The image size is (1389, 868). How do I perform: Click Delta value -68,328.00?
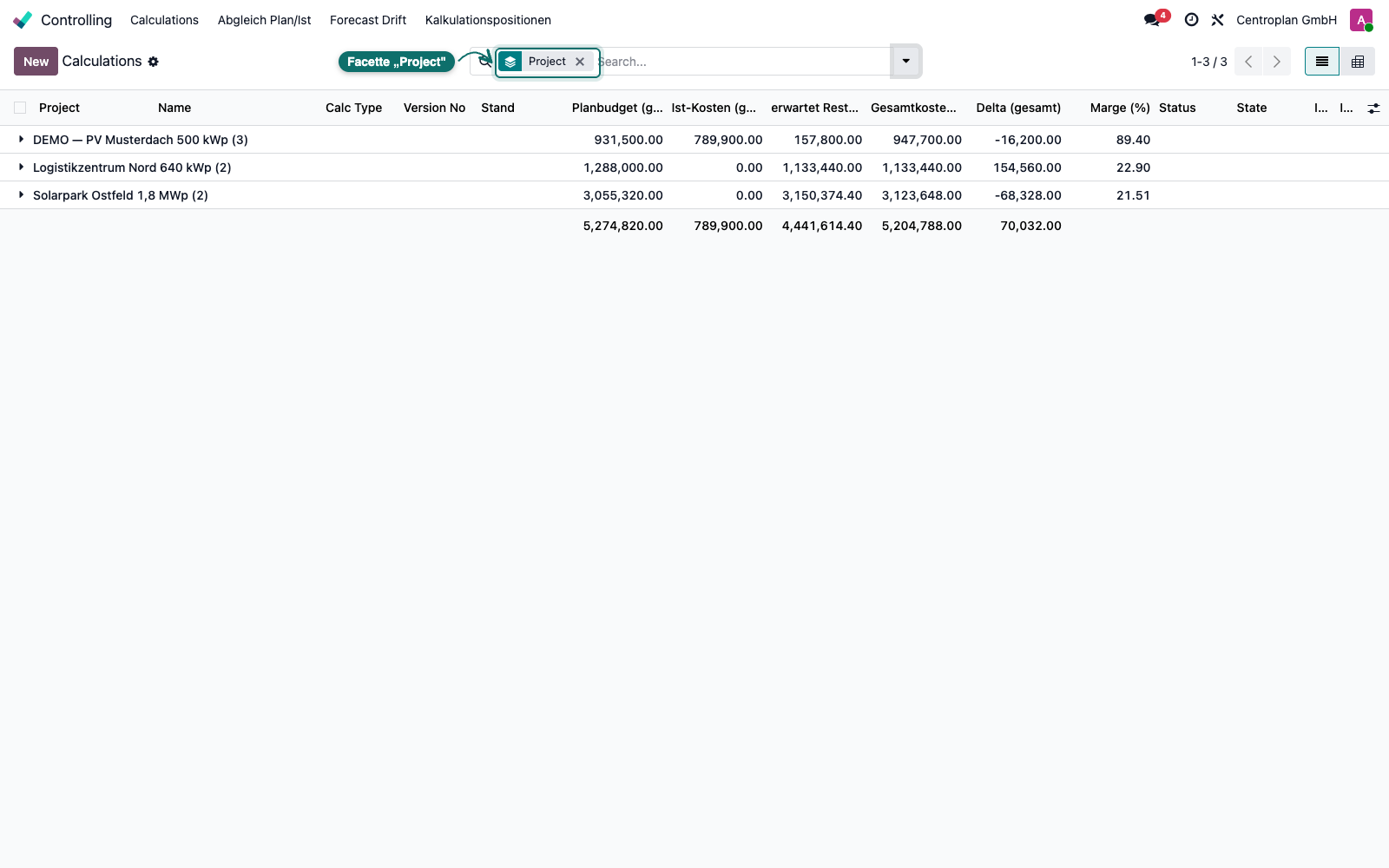click(x=1028, y=195)
